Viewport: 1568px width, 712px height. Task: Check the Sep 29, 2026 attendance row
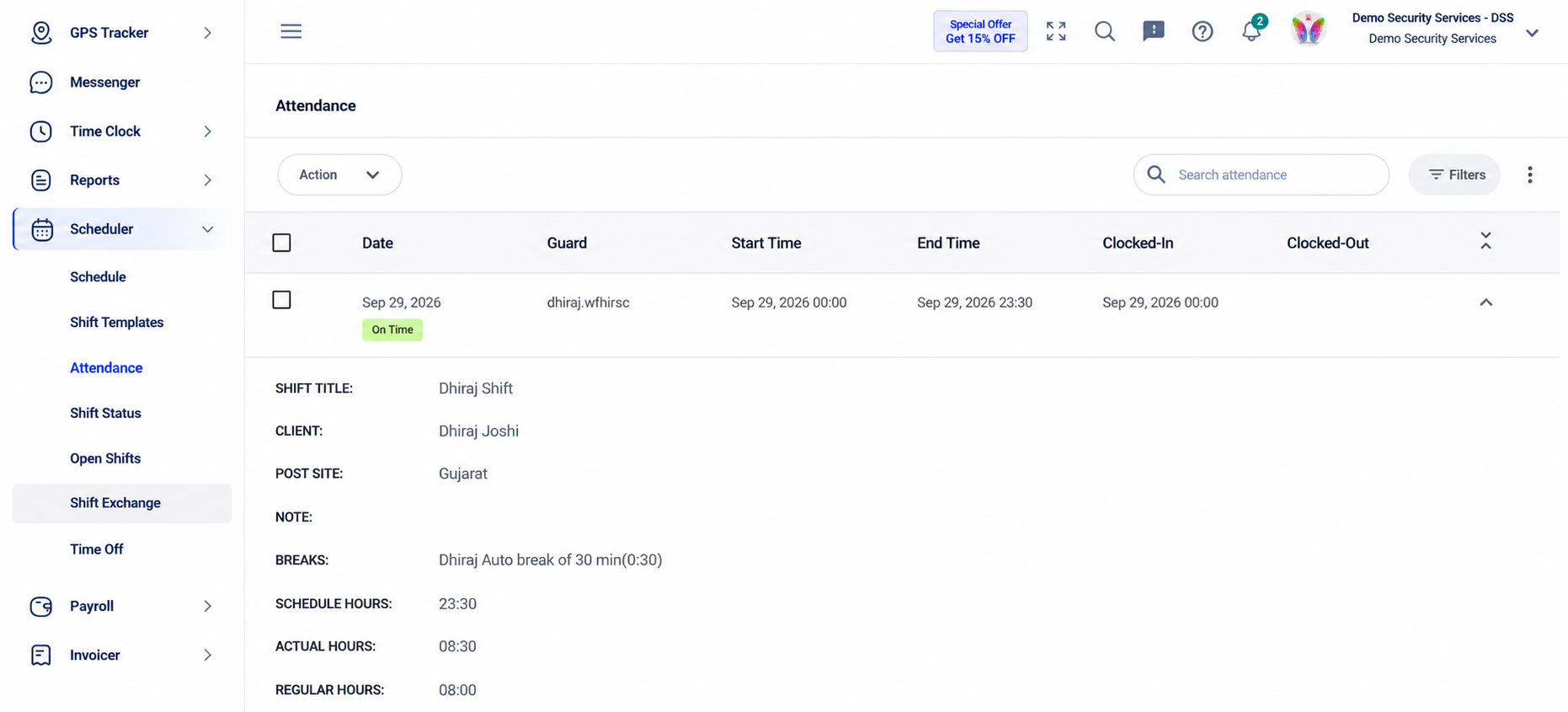click(282, 300)
